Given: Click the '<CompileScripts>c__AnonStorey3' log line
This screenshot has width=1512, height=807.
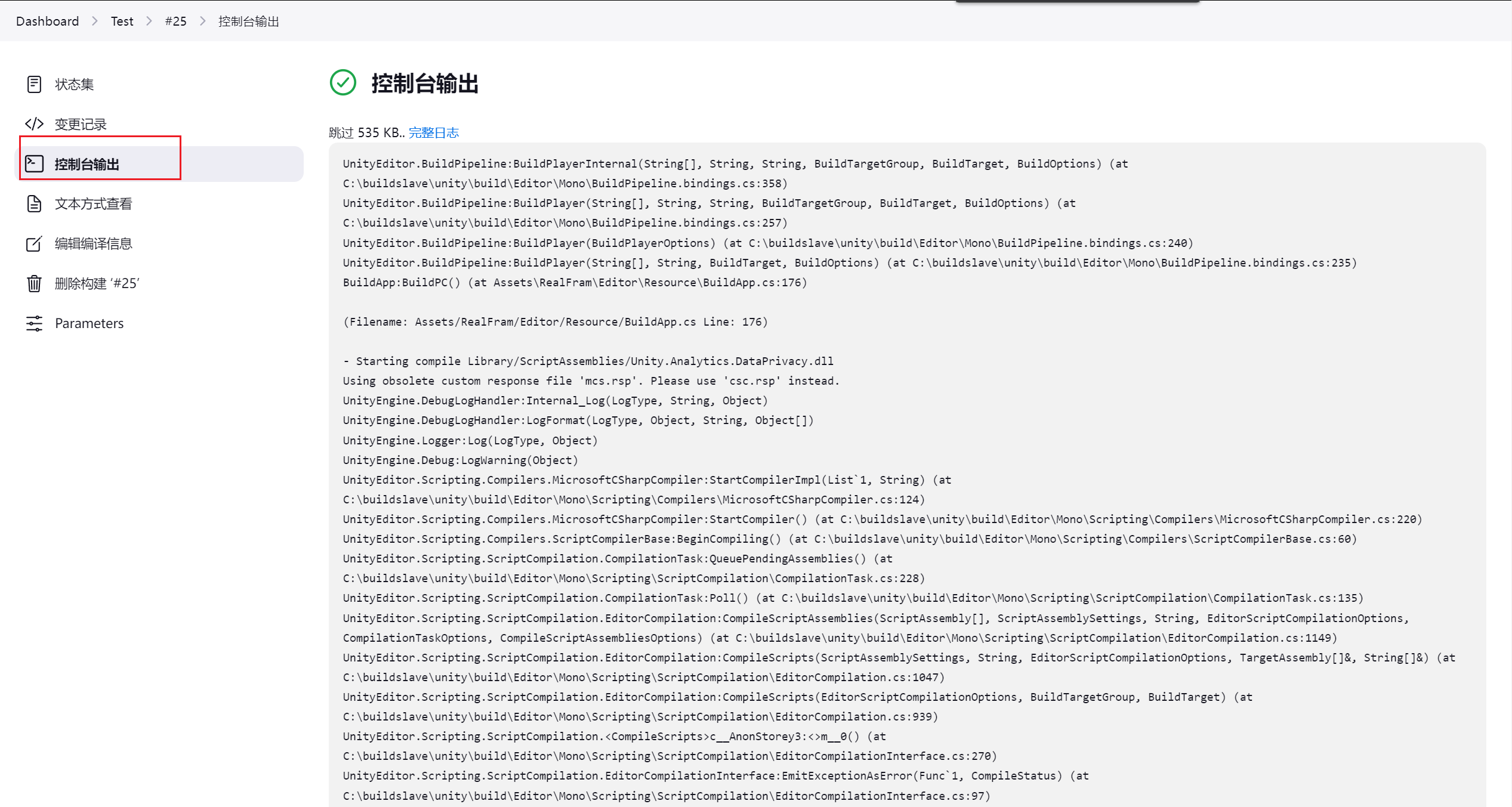Looking at the screenshot, I should [614, 736].
